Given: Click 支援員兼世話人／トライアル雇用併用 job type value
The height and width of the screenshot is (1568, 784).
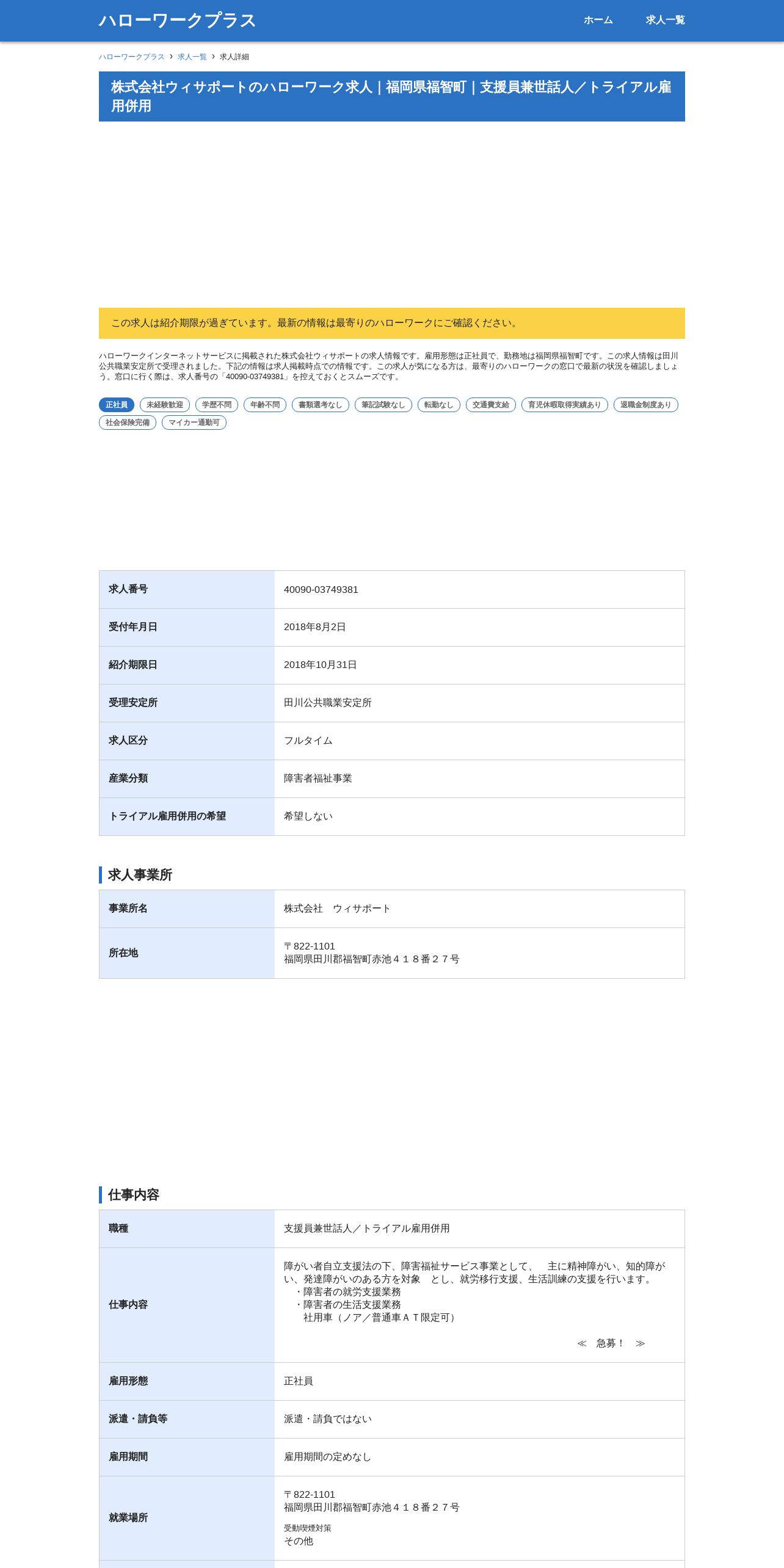Looking at the screenshot, I should [x=367, y=1229].
